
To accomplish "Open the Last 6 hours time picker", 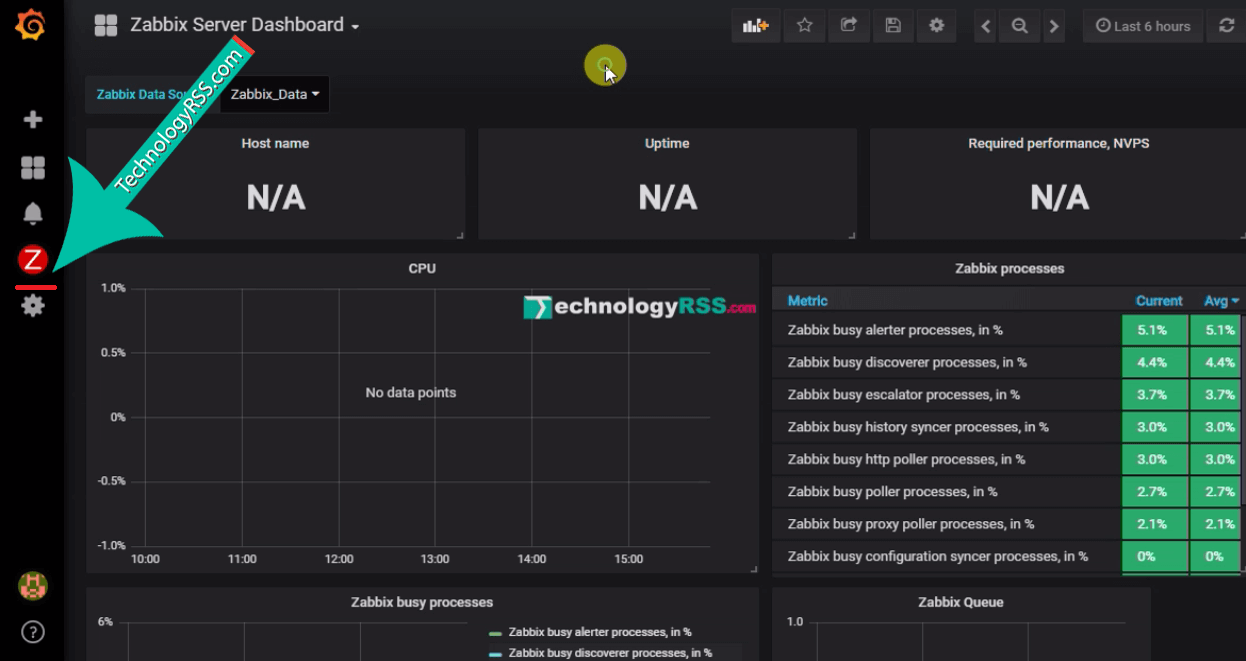I will [x=1143, y=27].
